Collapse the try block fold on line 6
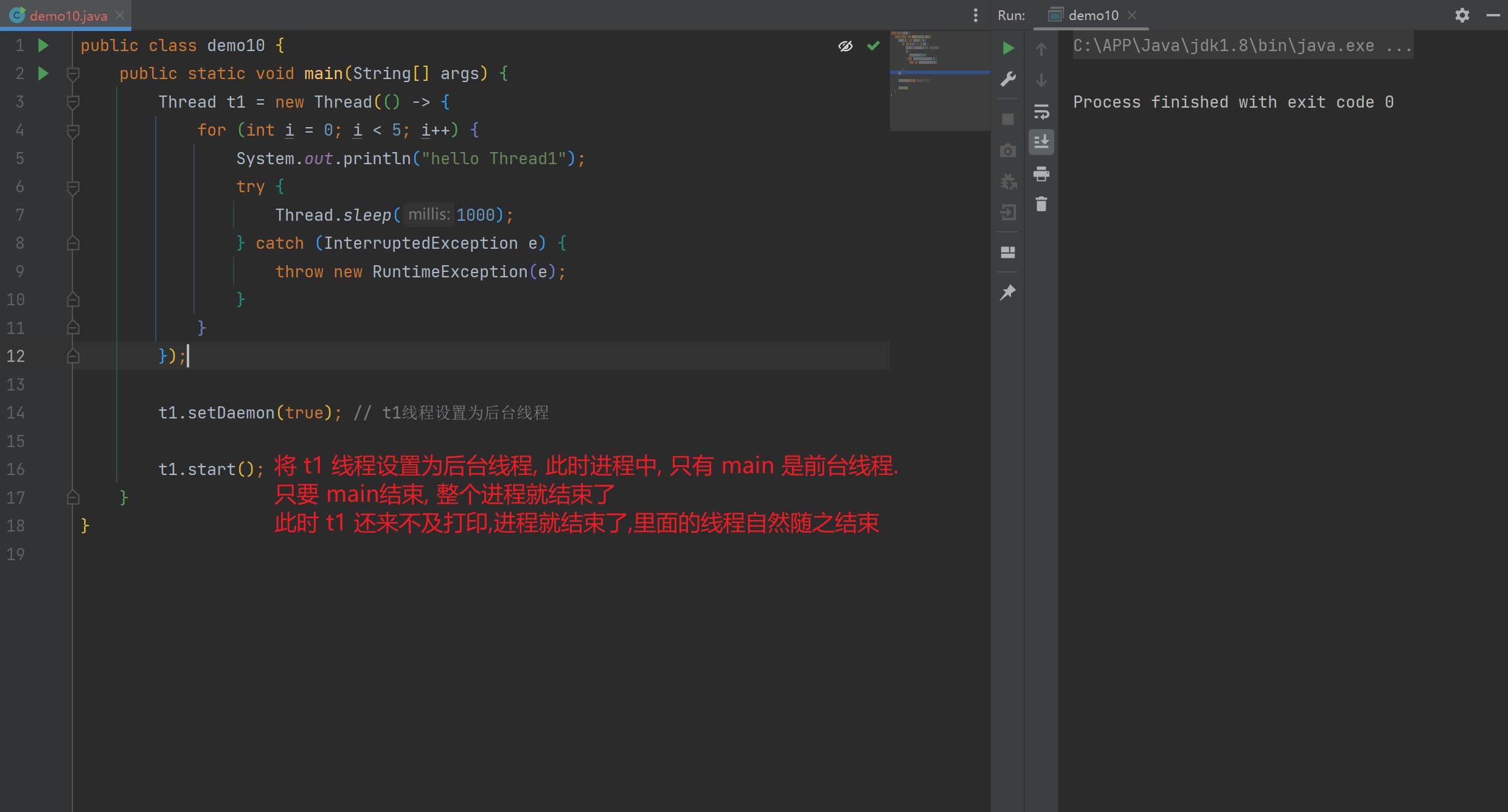1508x812 pixels. (x=73, y=187)
